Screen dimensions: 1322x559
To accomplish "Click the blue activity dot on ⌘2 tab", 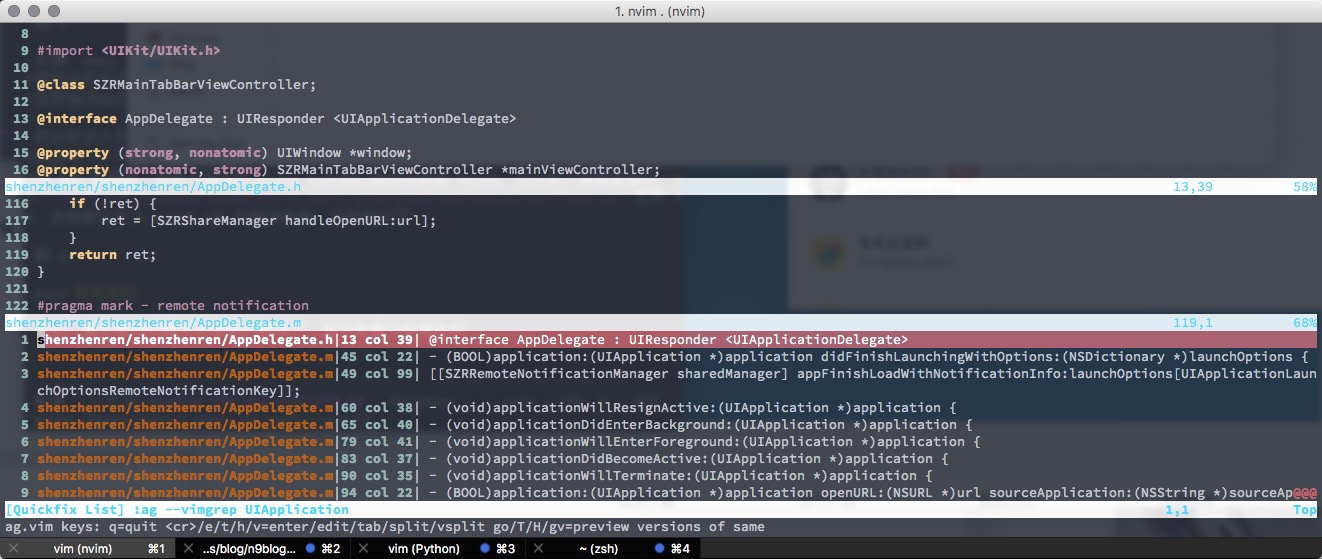I will 311,549.
